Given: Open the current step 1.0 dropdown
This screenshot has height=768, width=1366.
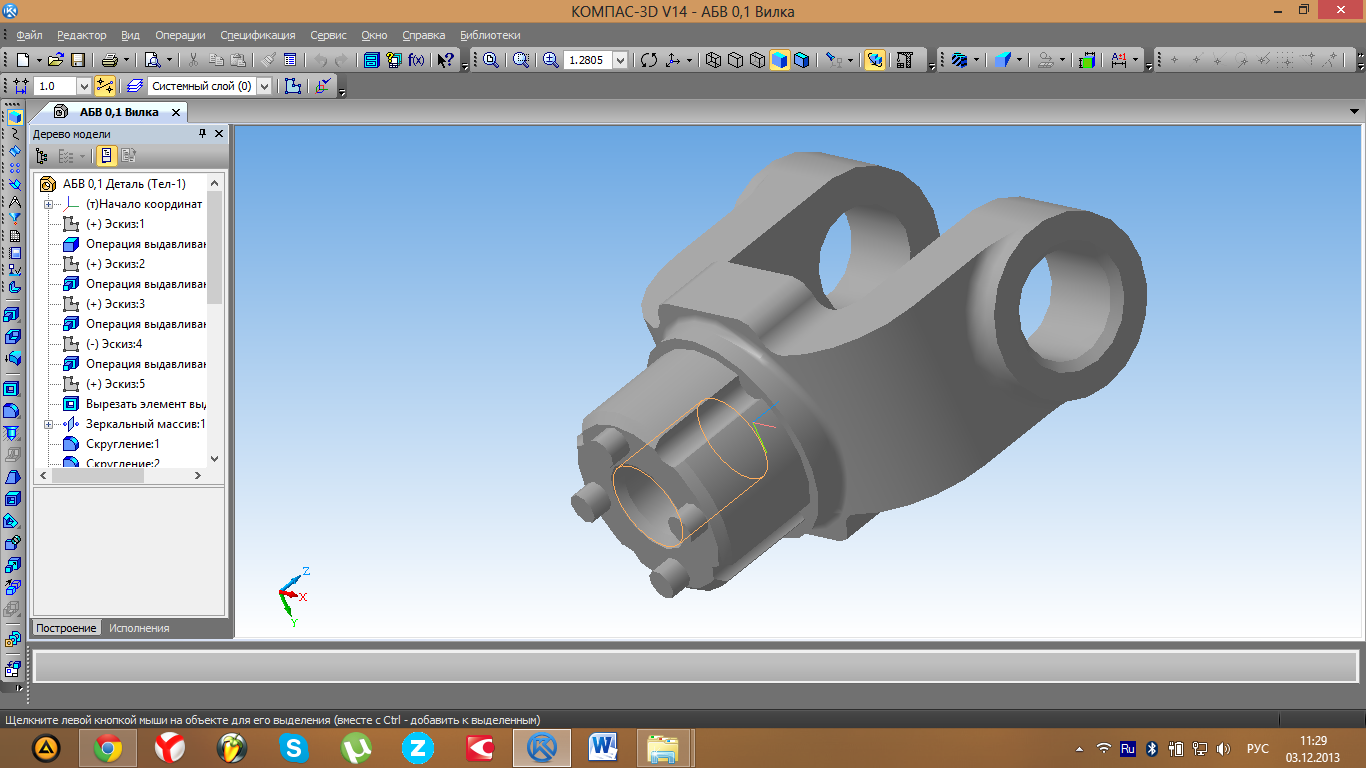Looking at the screenshot, I should [x=83, y=86].
